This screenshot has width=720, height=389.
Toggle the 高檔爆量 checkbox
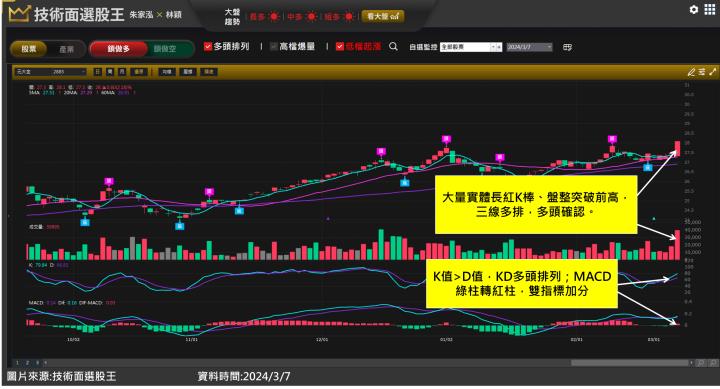[274, 46]
